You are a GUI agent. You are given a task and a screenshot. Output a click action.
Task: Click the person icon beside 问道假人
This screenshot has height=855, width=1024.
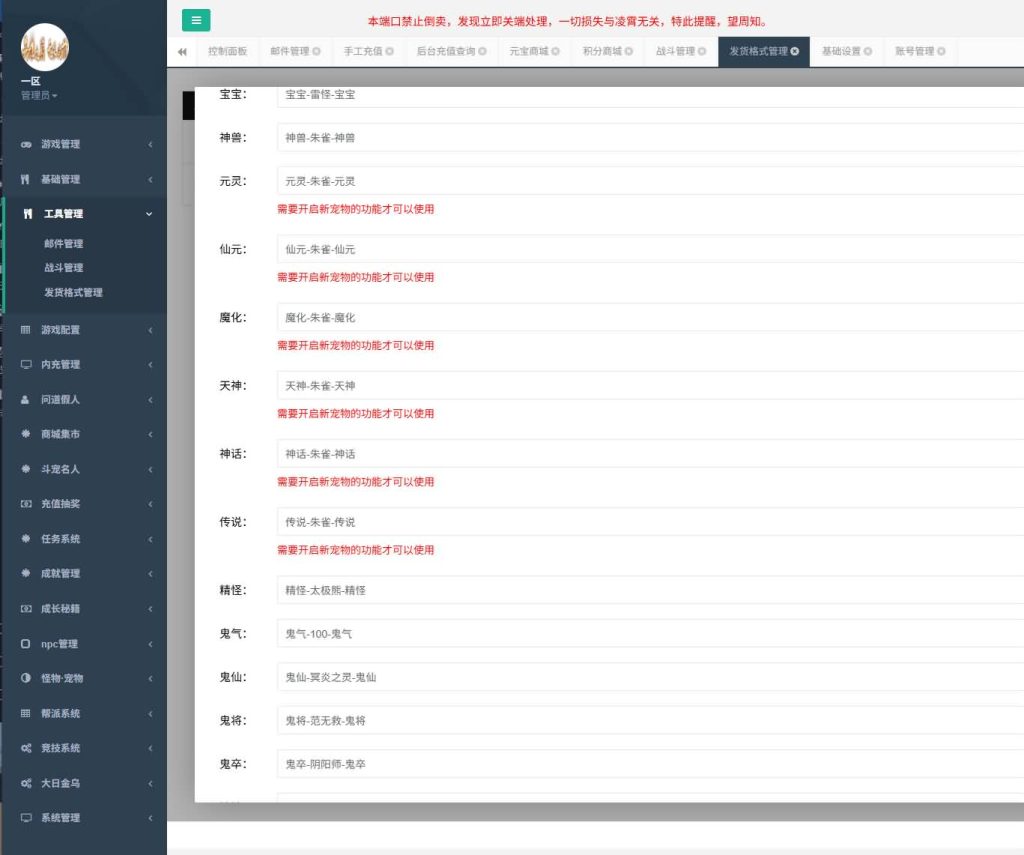(x=25, y=399)
